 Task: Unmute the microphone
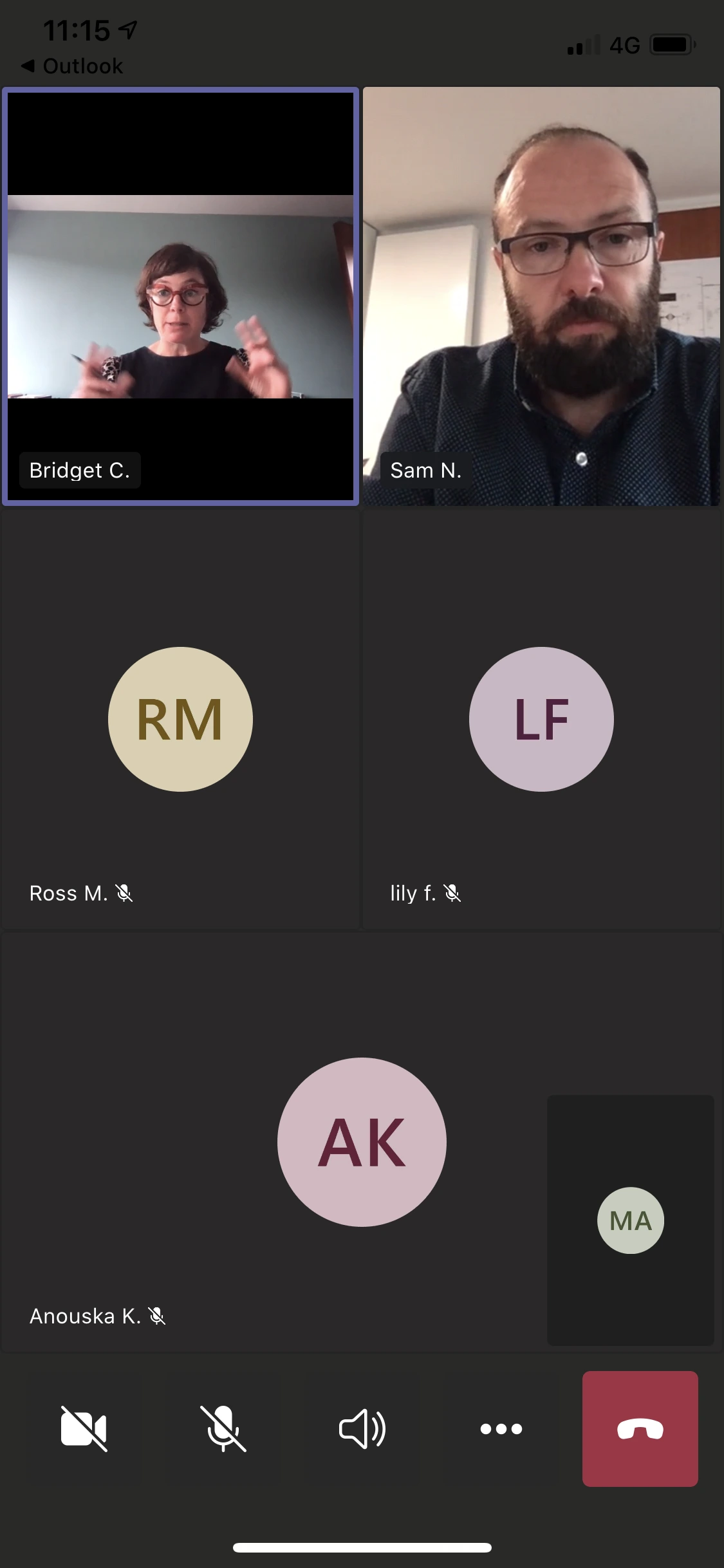223,1429
